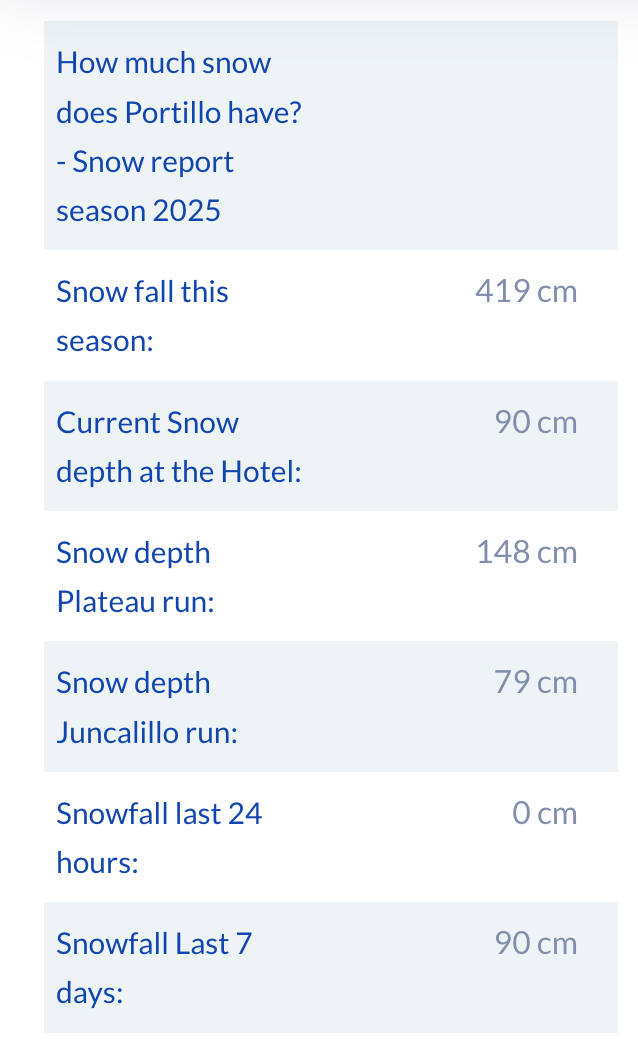Select the 79 cm Juncalillo run value
638x1056 pixels.
[535, 683]
